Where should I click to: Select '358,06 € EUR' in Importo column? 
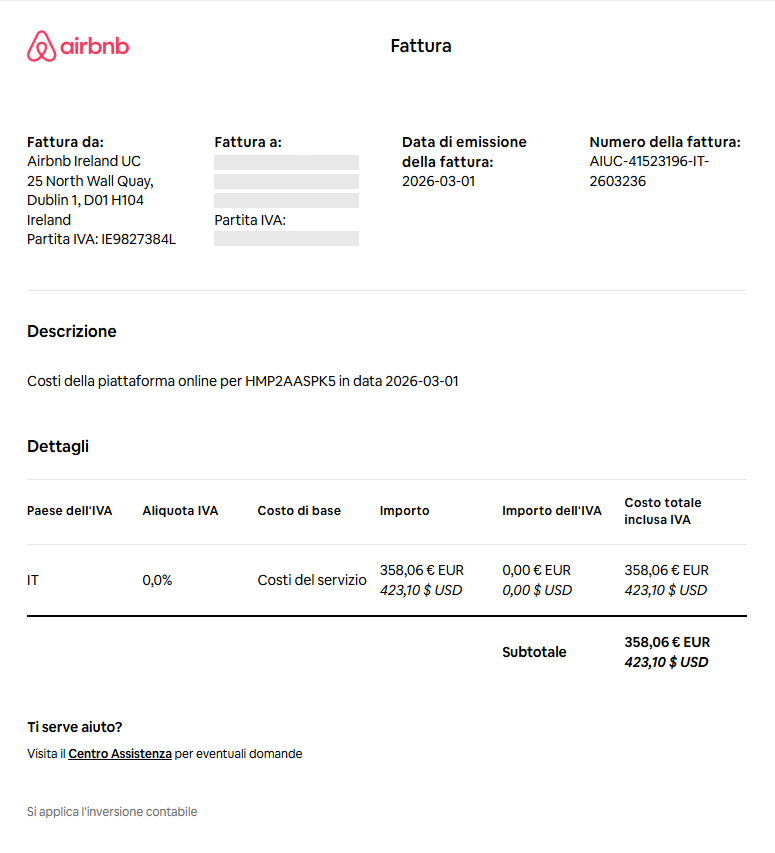[421, 570]
